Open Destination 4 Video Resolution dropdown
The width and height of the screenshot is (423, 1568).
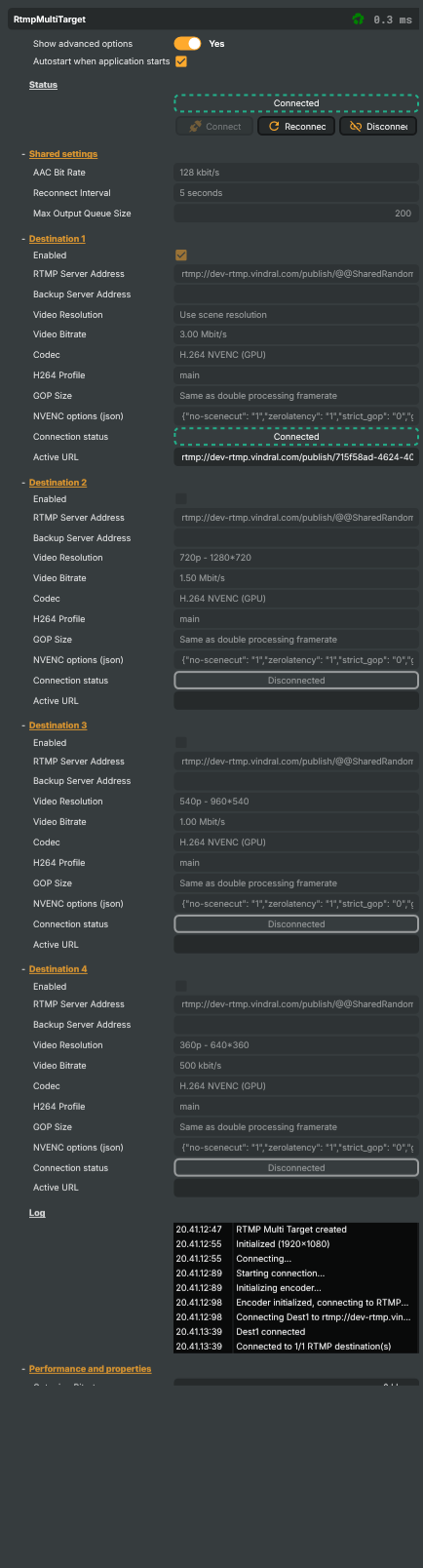point(296,1045)
